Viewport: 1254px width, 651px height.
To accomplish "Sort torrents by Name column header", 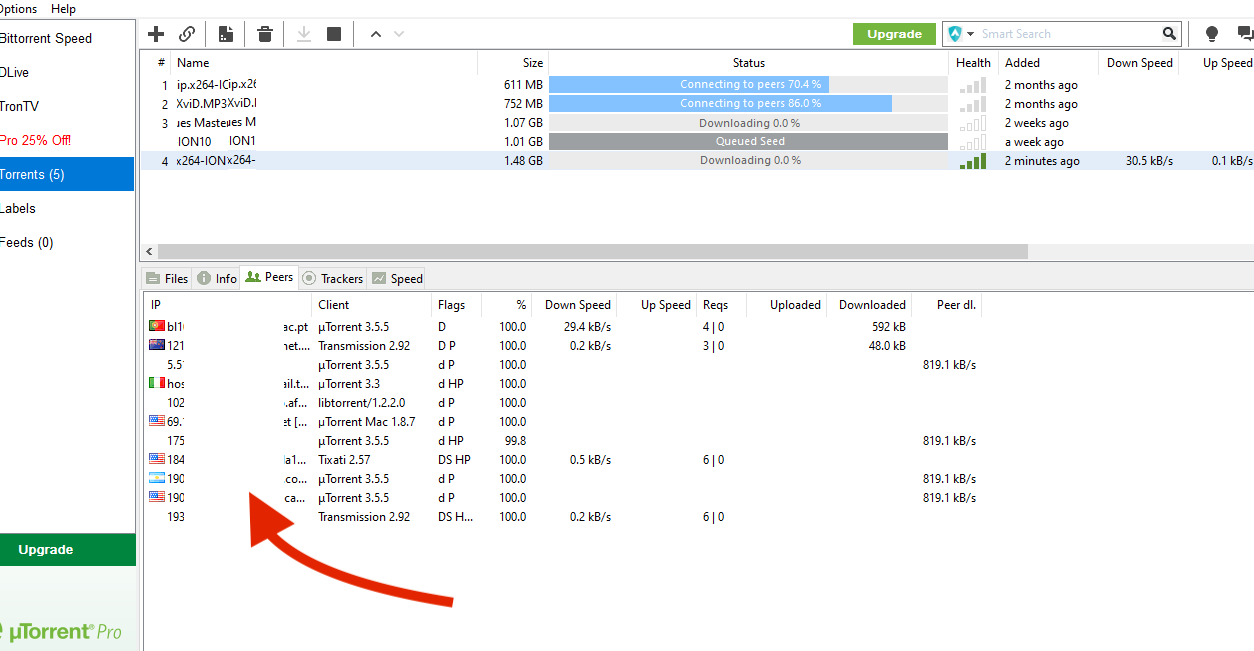I will [x=324, y=62].
